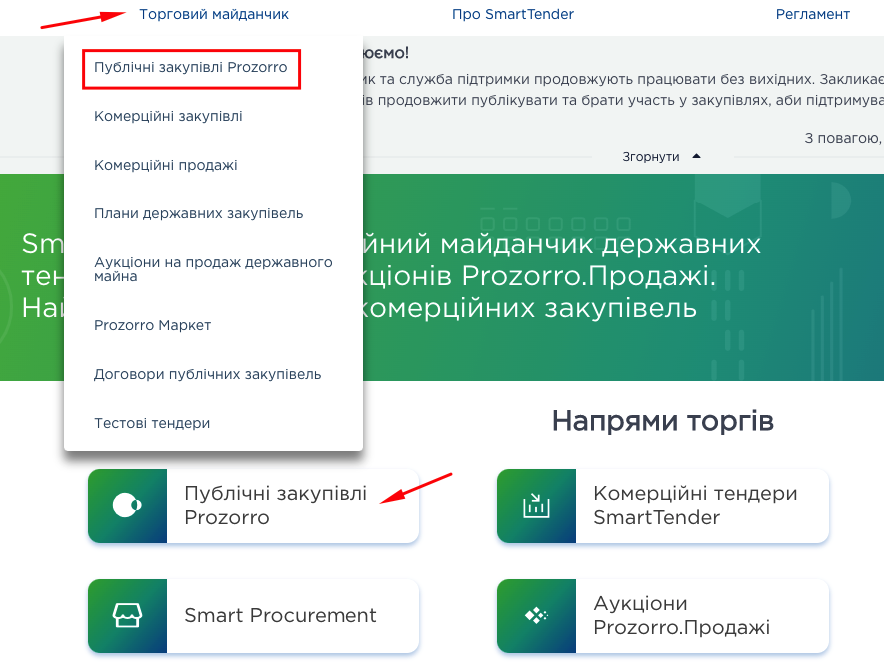This screenshot has width=884, height=665.
Task: Select Комерційні продажі menu entry
Action: coord(166,166)
